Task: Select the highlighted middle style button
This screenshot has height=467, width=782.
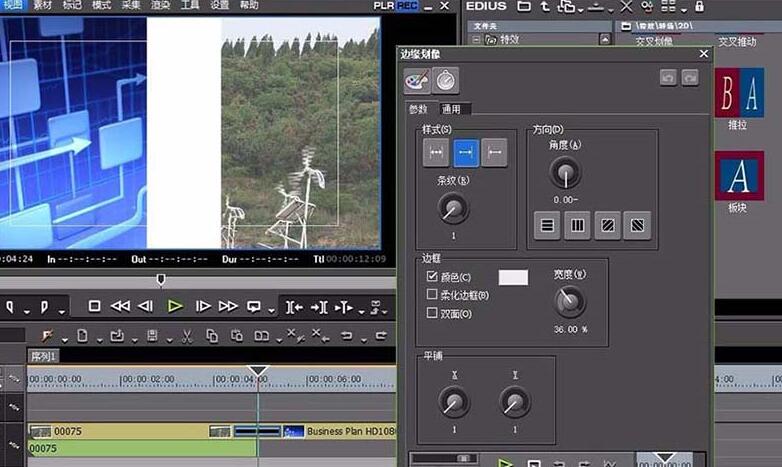Action: coord(465,152)
